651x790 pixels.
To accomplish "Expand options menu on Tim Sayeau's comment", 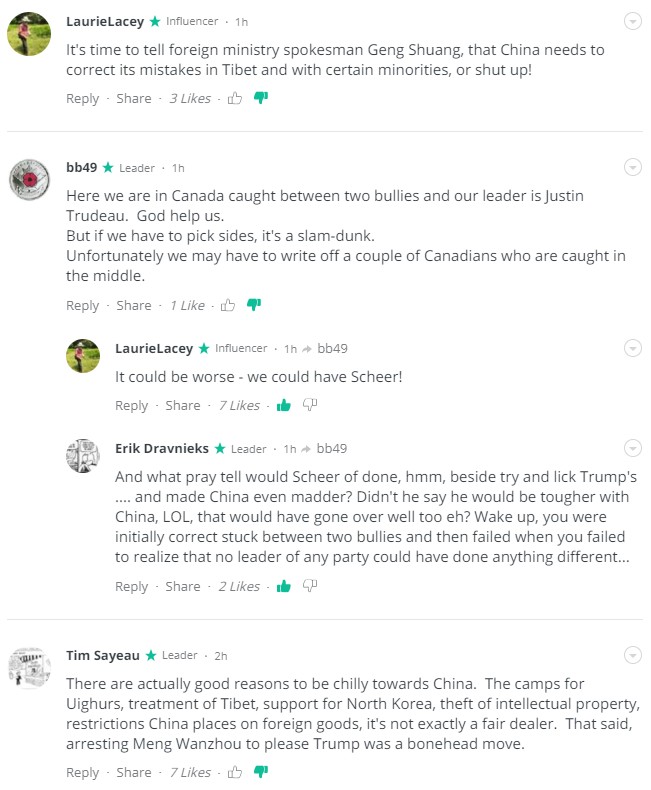I will tap(632, 655).
